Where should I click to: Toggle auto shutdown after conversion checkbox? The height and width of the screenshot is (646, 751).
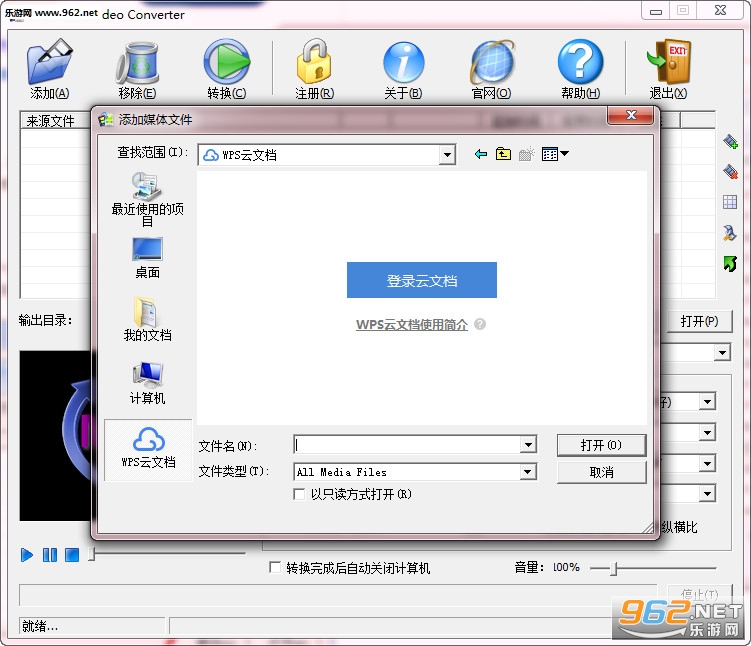coord(275,567)
